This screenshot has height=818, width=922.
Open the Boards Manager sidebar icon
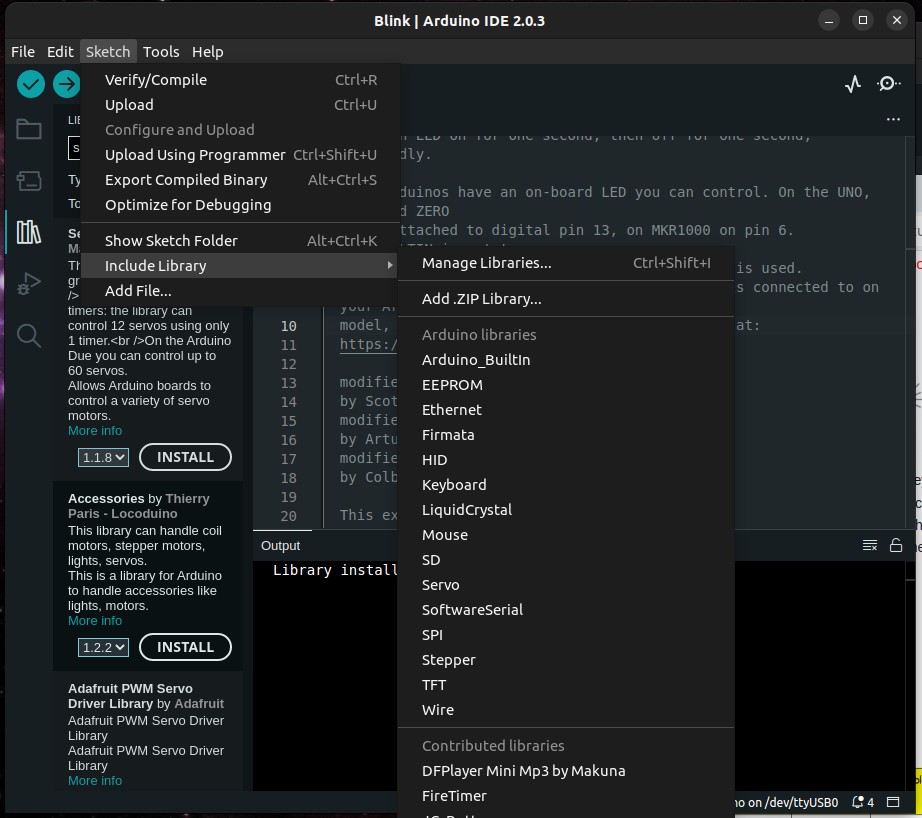(28, 181)
